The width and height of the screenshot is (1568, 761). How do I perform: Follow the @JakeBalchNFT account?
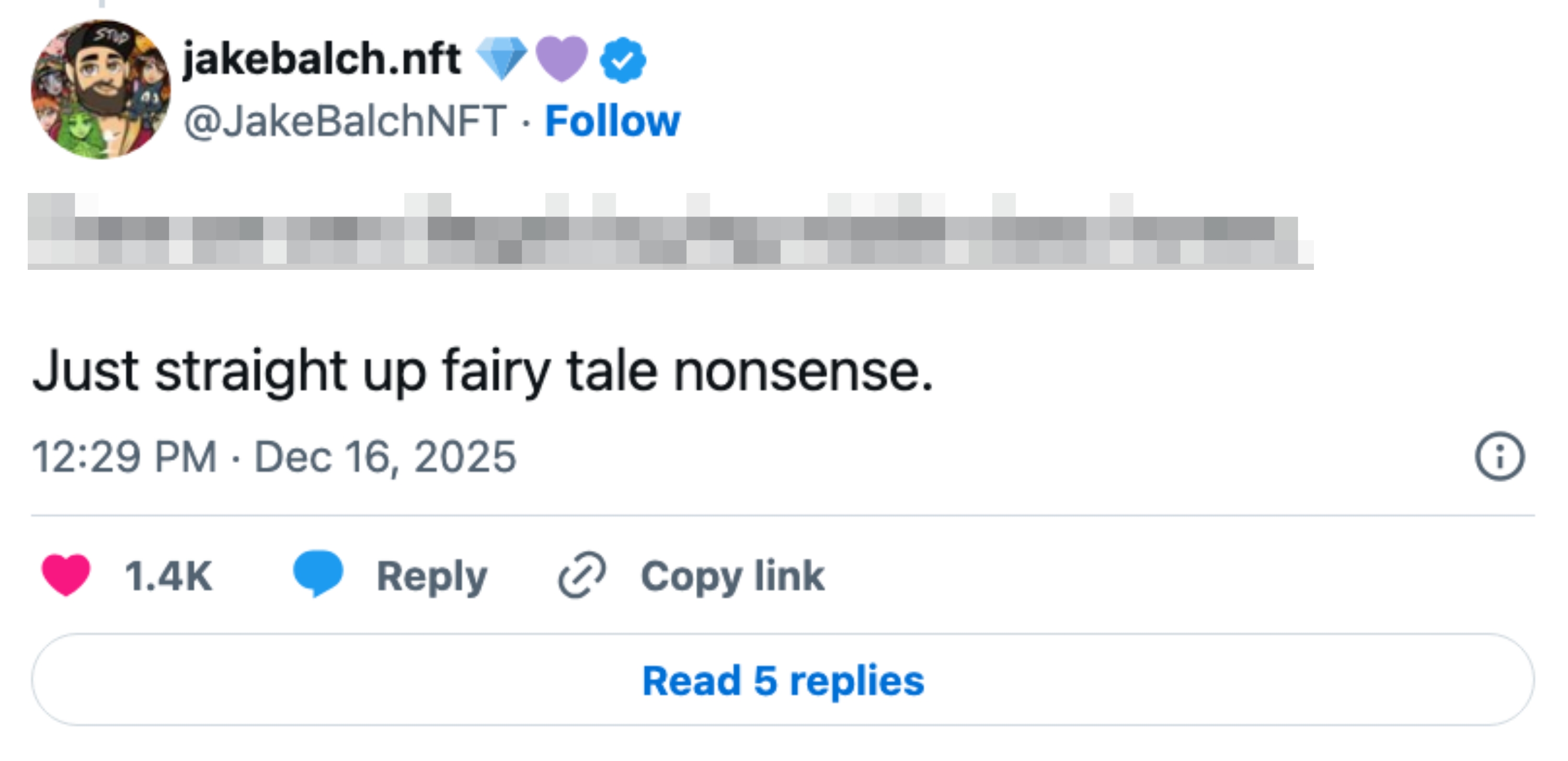coord(612,120)
